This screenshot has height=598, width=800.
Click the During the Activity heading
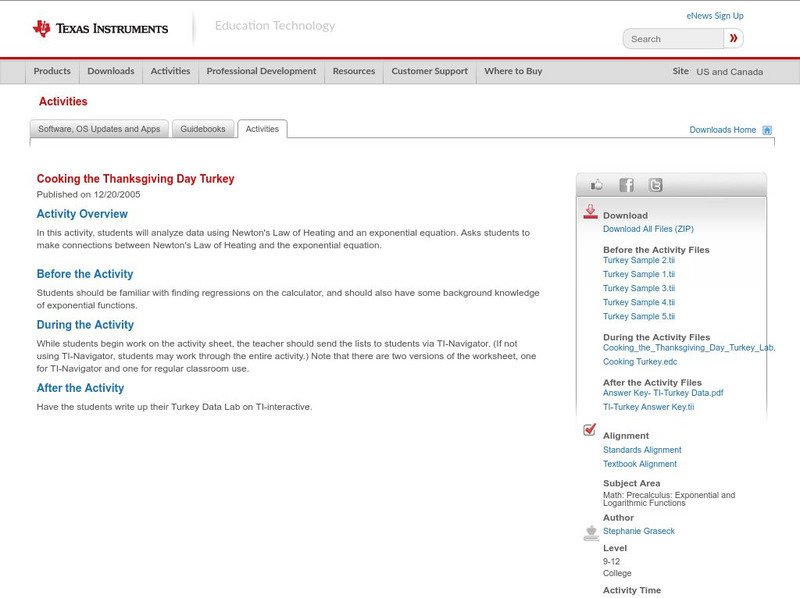tap(85, 325)
